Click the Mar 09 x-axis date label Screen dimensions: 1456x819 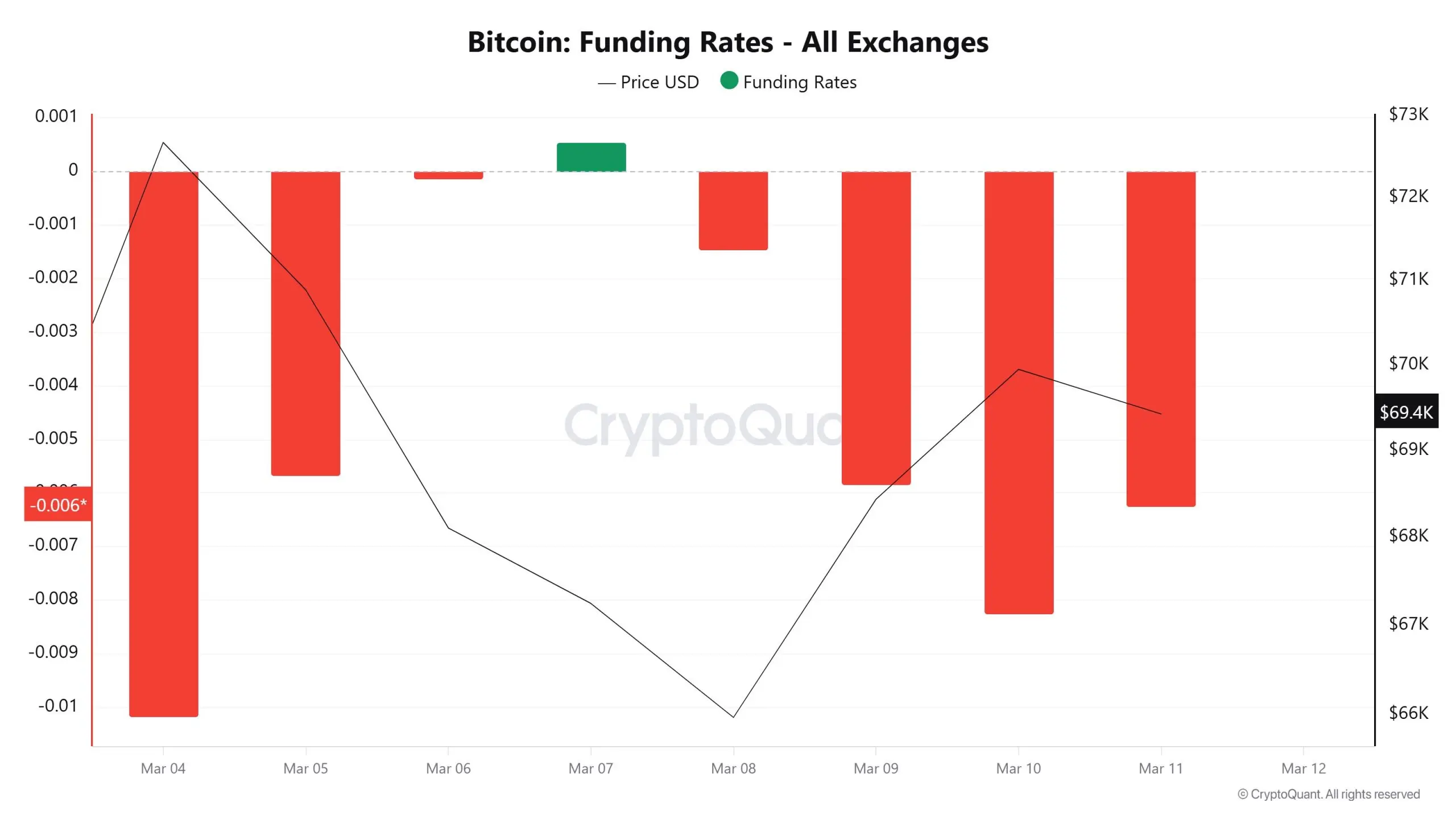click(876, 768)
